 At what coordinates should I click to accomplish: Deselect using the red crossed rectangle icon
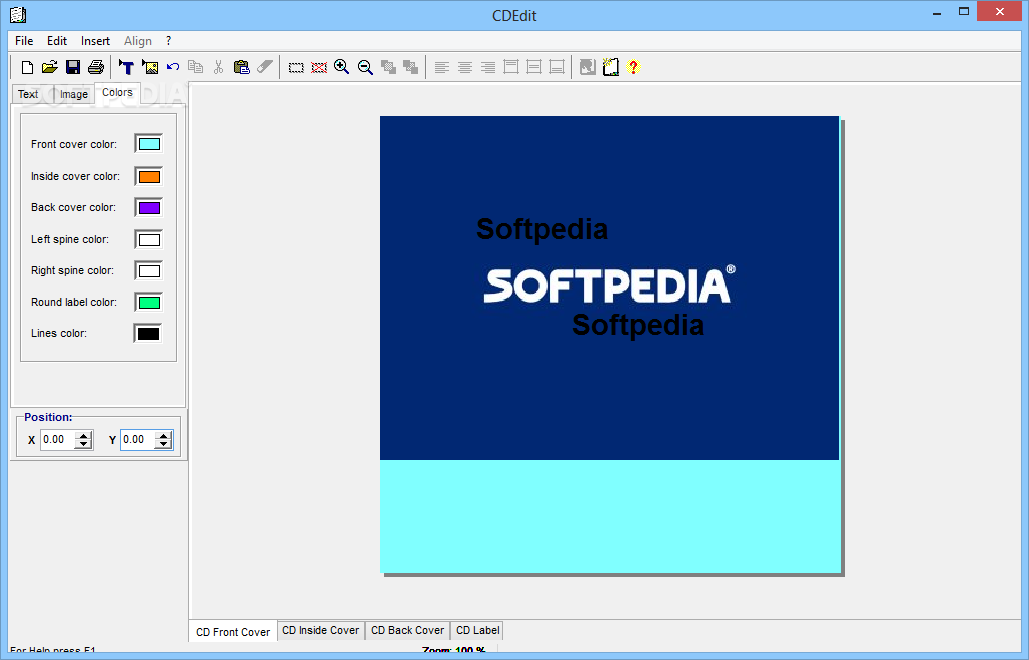pos(319,68)
